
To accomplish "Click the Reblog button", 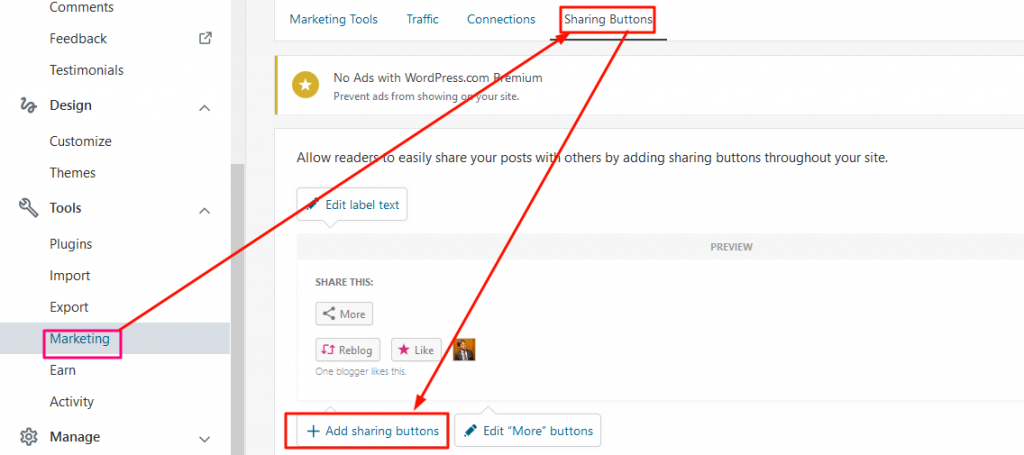I will (x=349, y=350).
